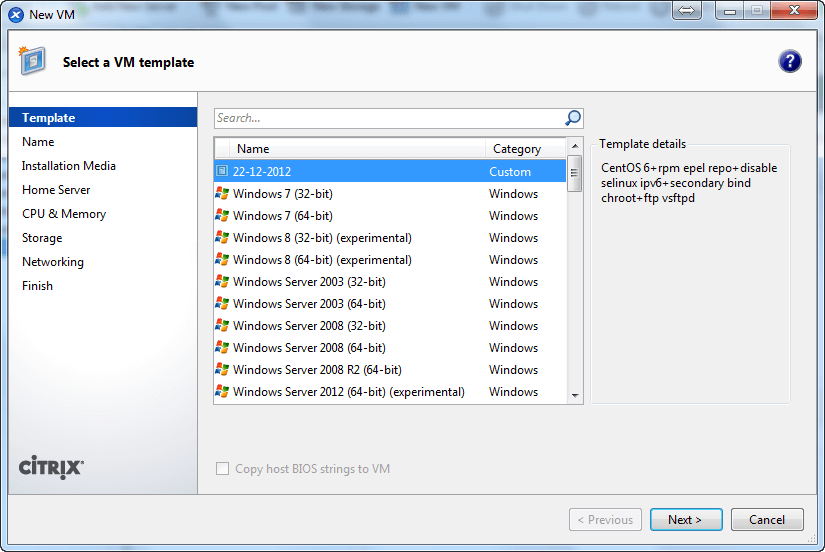This screenshot has width=825, height=552.
Task: Click the Windows 8 (32-bit) experimental row icon
Action: click(222, 238)
